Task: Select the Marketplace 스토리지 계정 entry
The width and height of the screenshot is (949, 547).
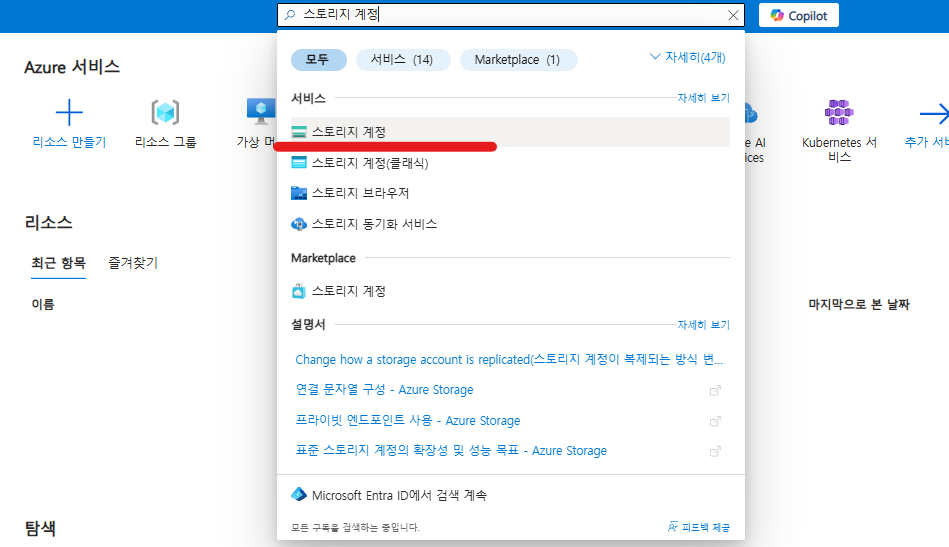Action: coord(510,291)
